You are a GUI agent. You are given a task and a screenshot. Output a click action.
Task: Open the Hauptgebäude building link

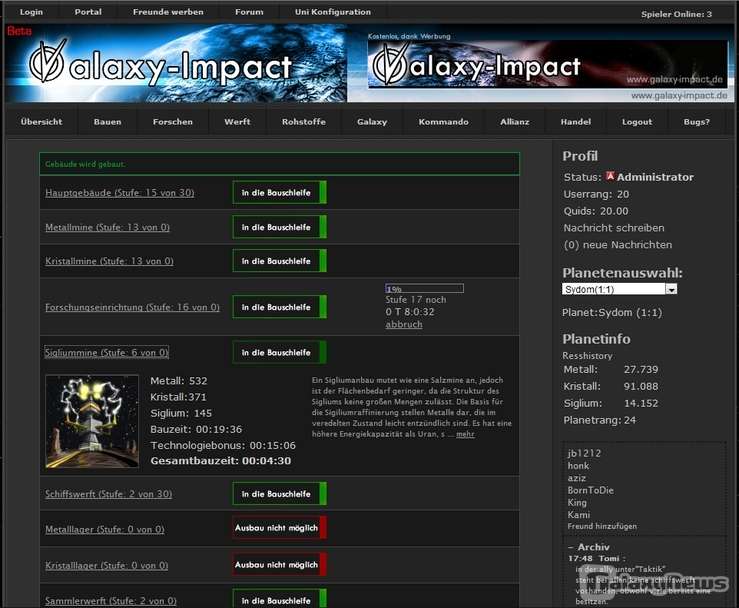[120, 193]
